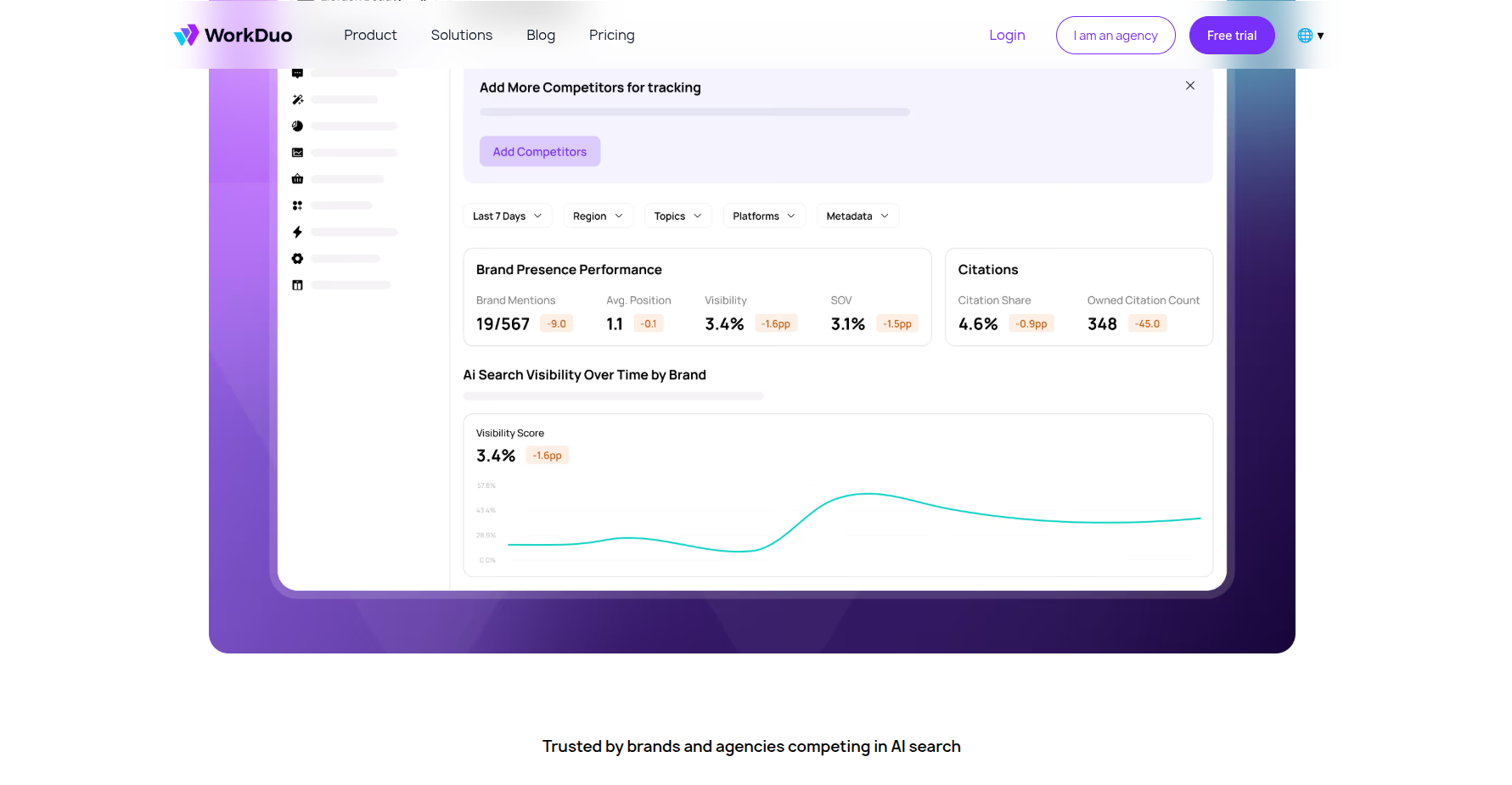Click the gear settings sidebar icon
Image resolution: width=1512 pixels, height=785 pixels.
(x=297, y=258)
